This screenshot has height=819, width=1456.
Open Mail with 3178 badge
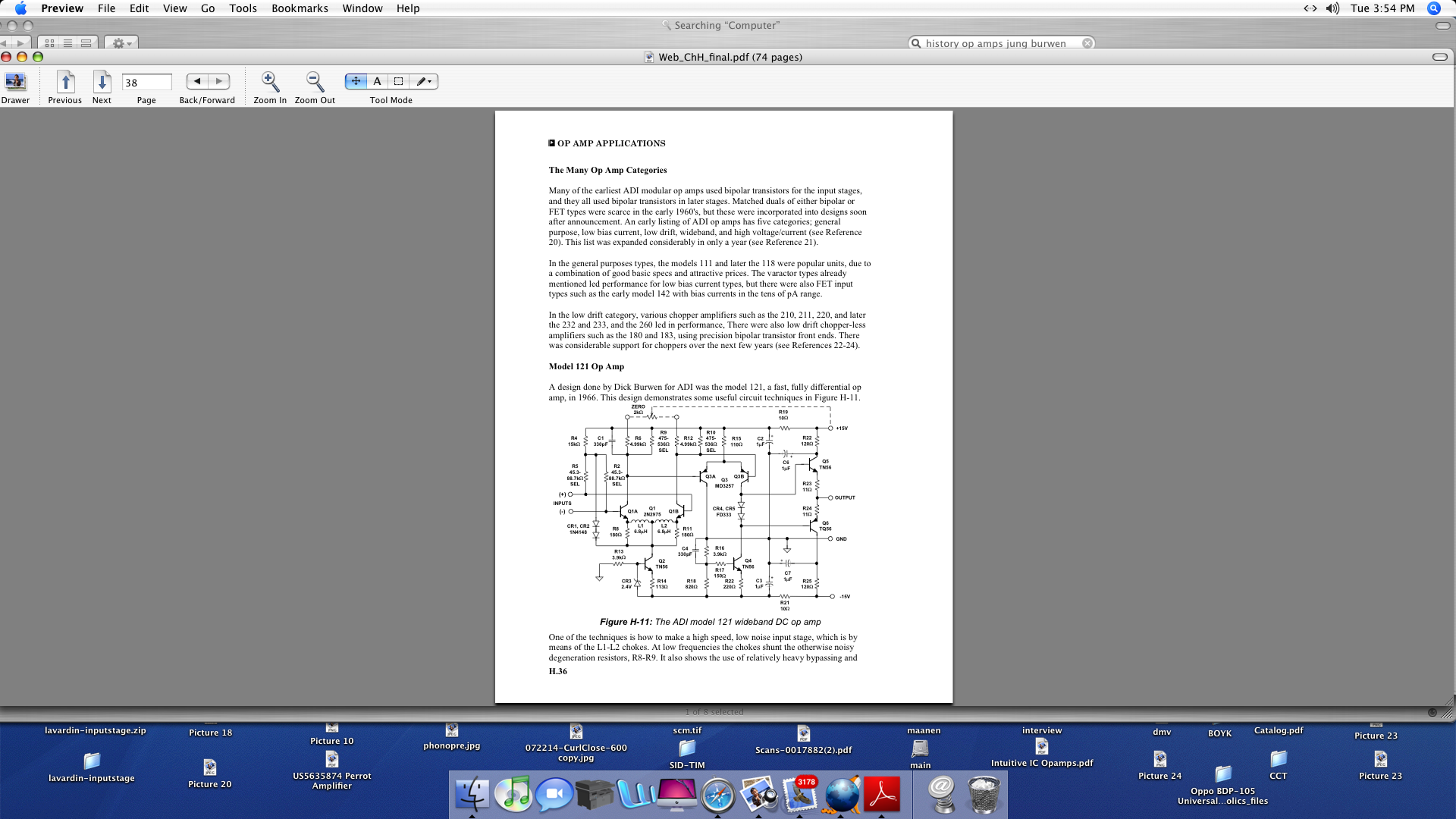[x=799, y=794]
